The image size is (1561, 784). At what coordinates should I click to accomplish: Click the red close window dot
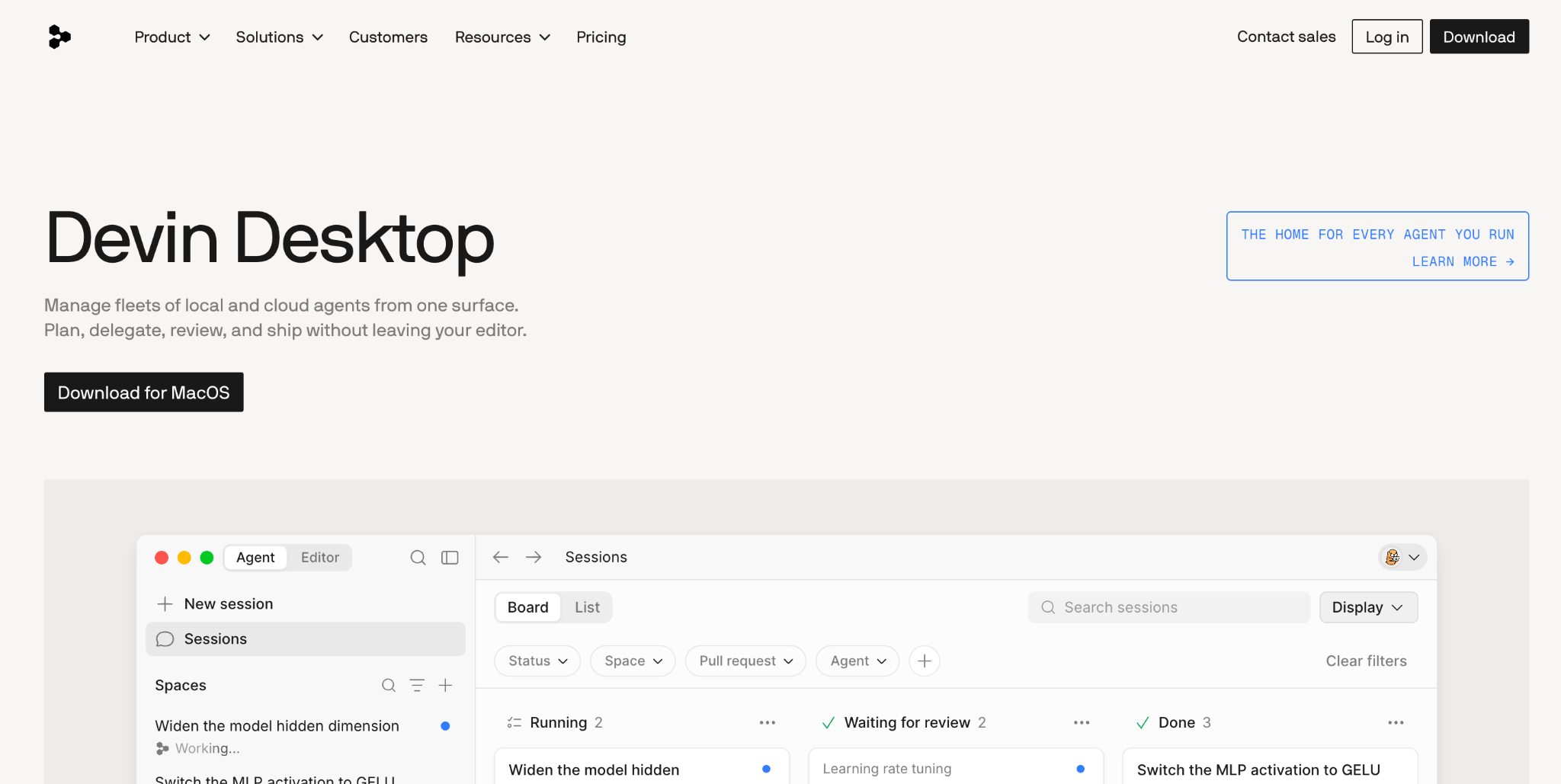point(162,558)
